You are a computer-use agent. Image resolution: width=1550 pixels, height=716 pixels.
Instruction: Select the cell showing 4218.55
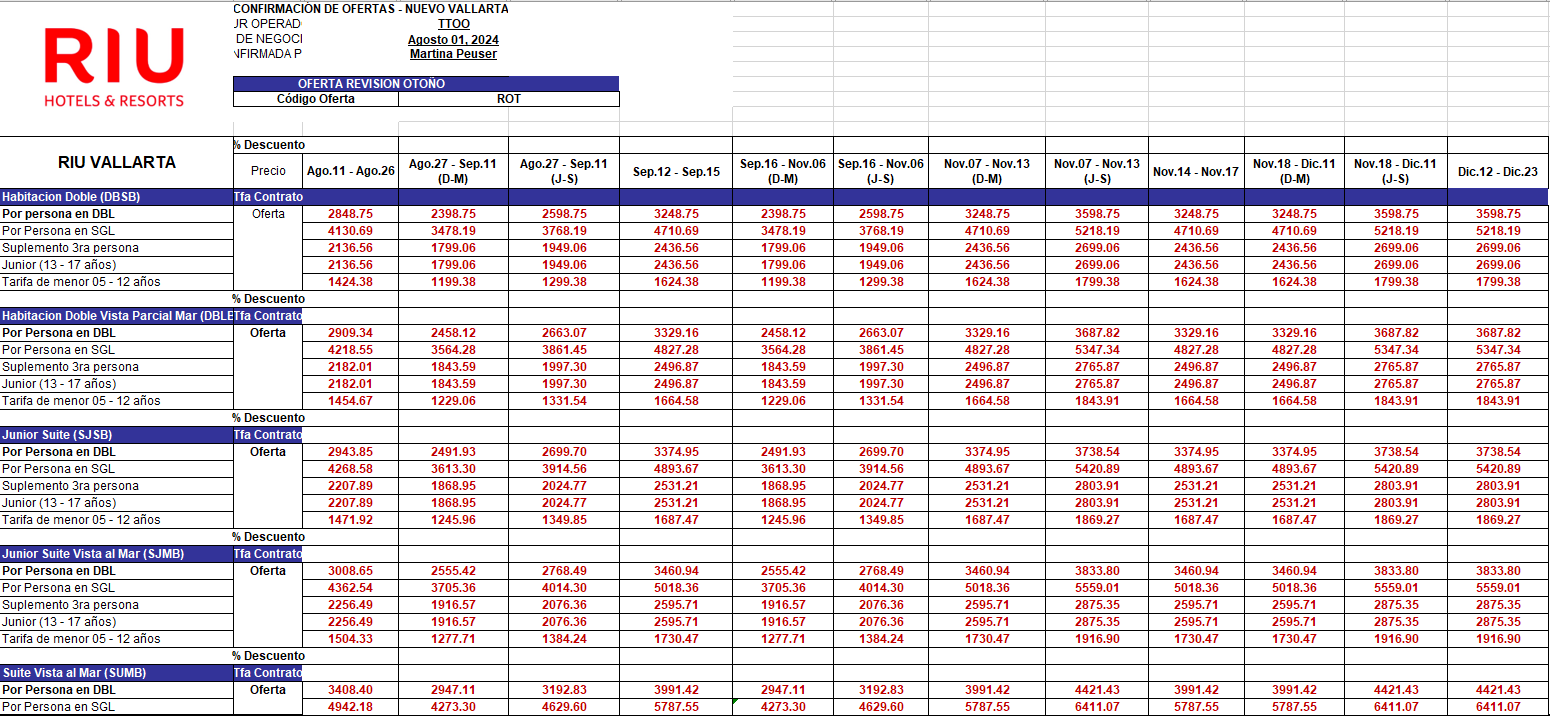point(350,350)
